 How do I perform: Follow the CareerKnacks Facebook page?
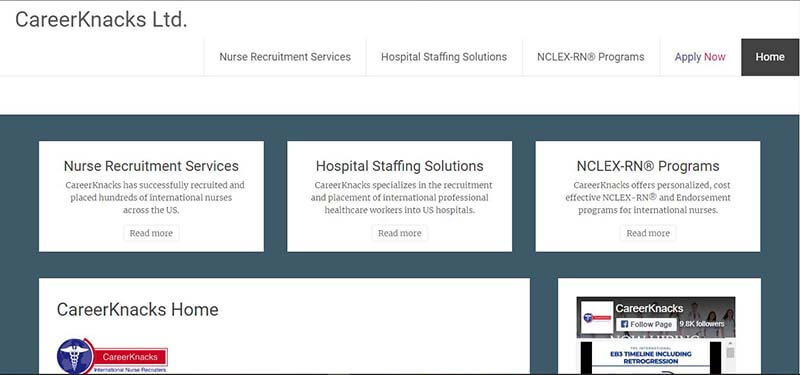point(646,324)
